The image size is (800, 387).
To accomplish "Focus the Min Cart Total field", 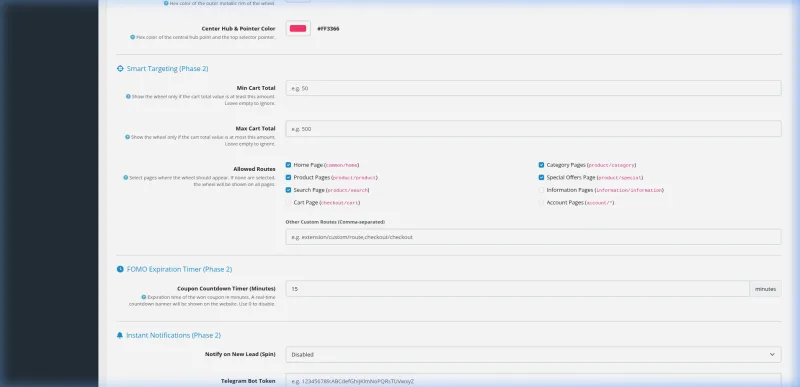I will 533,88.
